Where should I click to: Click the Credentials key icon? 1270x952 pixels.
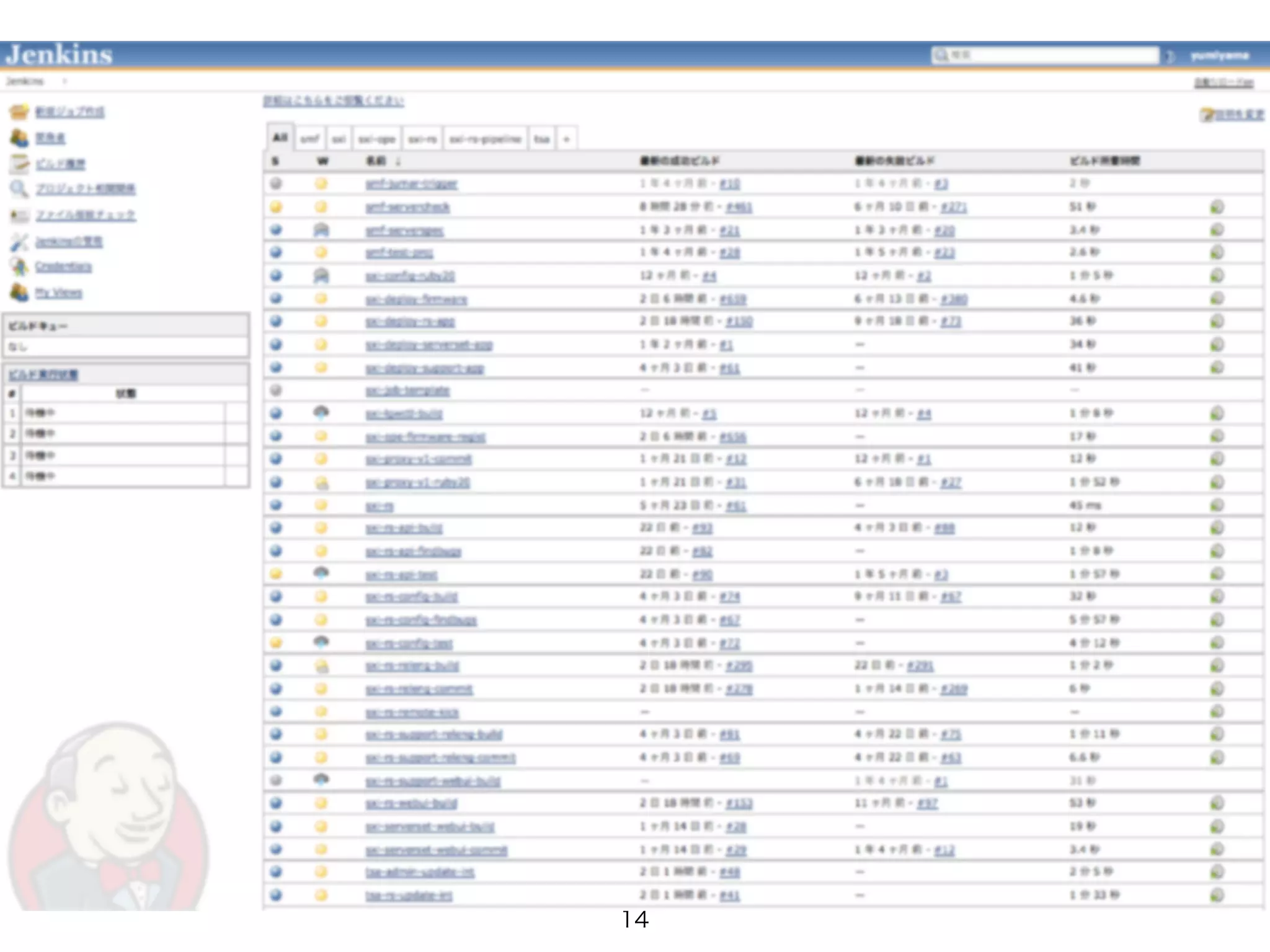(x=19, y=267)
